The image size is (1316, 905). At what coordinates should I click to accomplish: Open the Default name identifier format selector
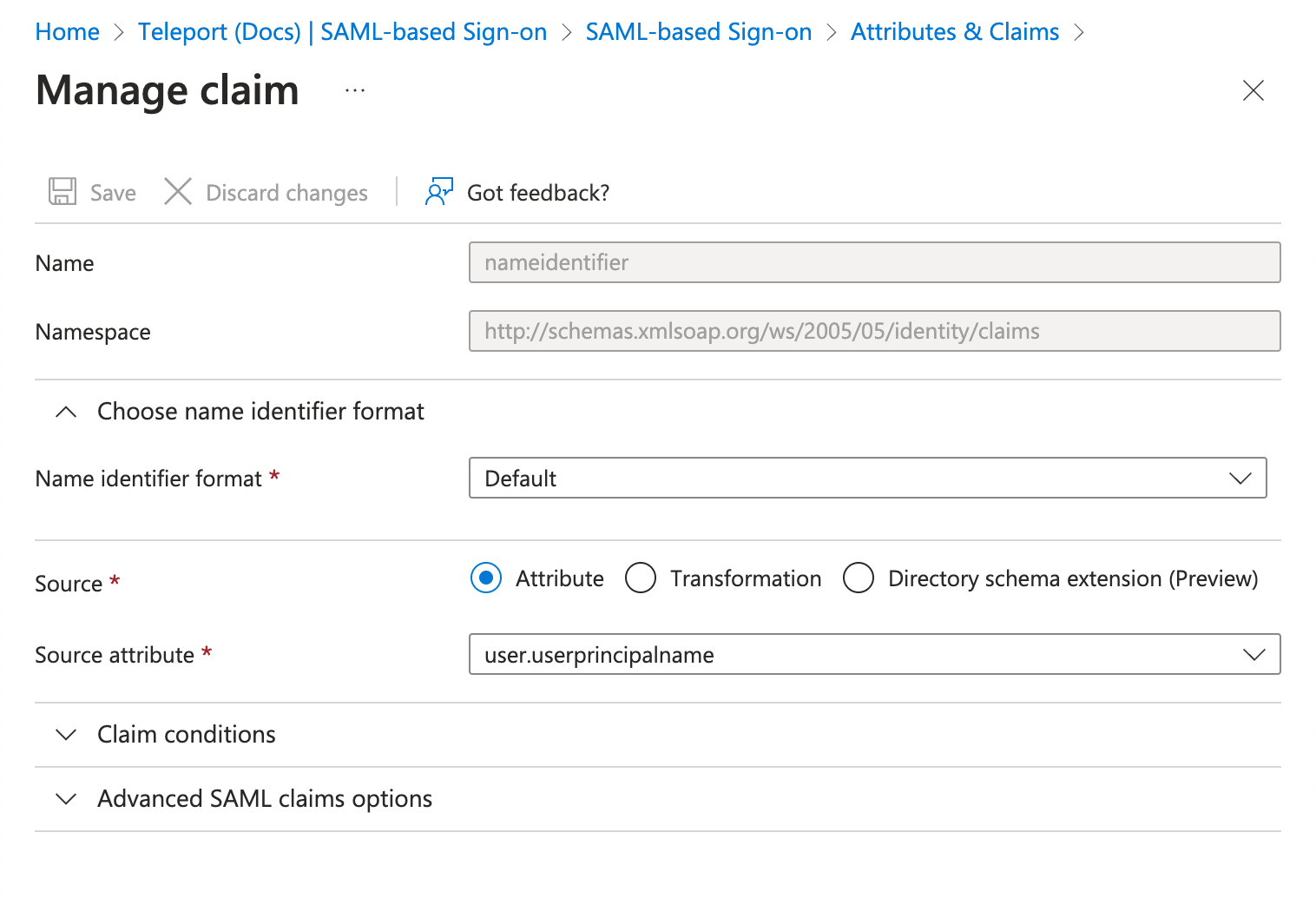[868, 478]
